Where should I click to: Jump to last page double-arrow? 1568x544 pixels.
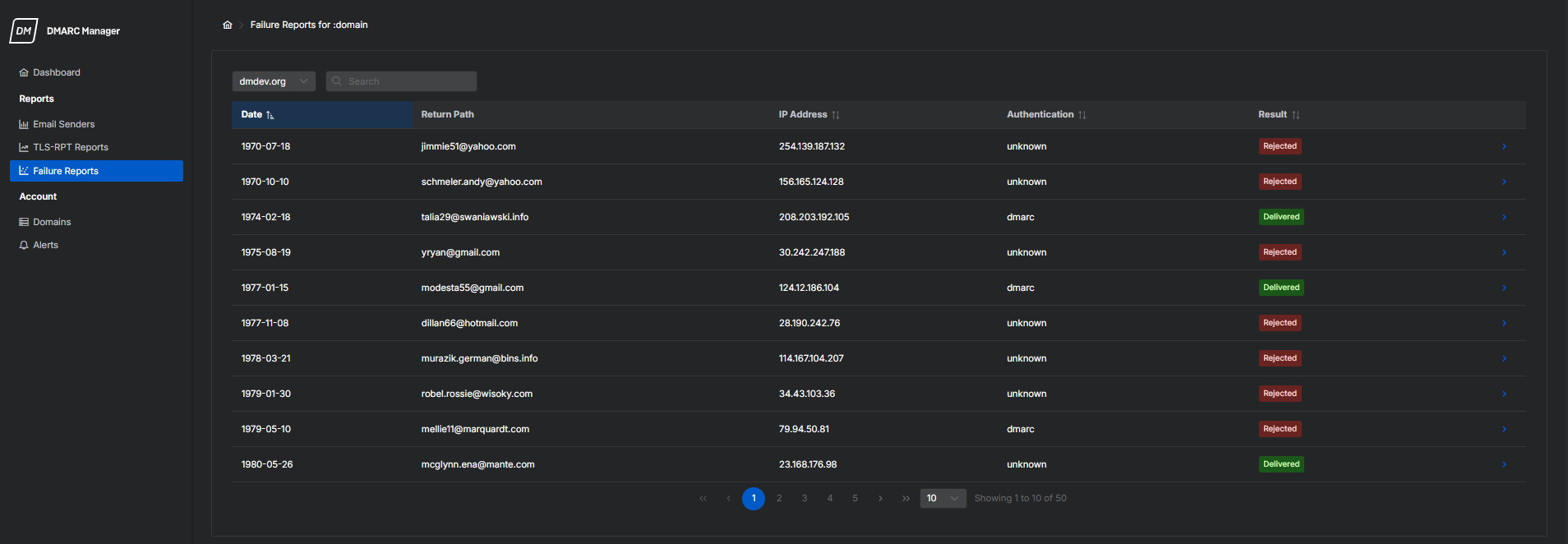point(906,499)
